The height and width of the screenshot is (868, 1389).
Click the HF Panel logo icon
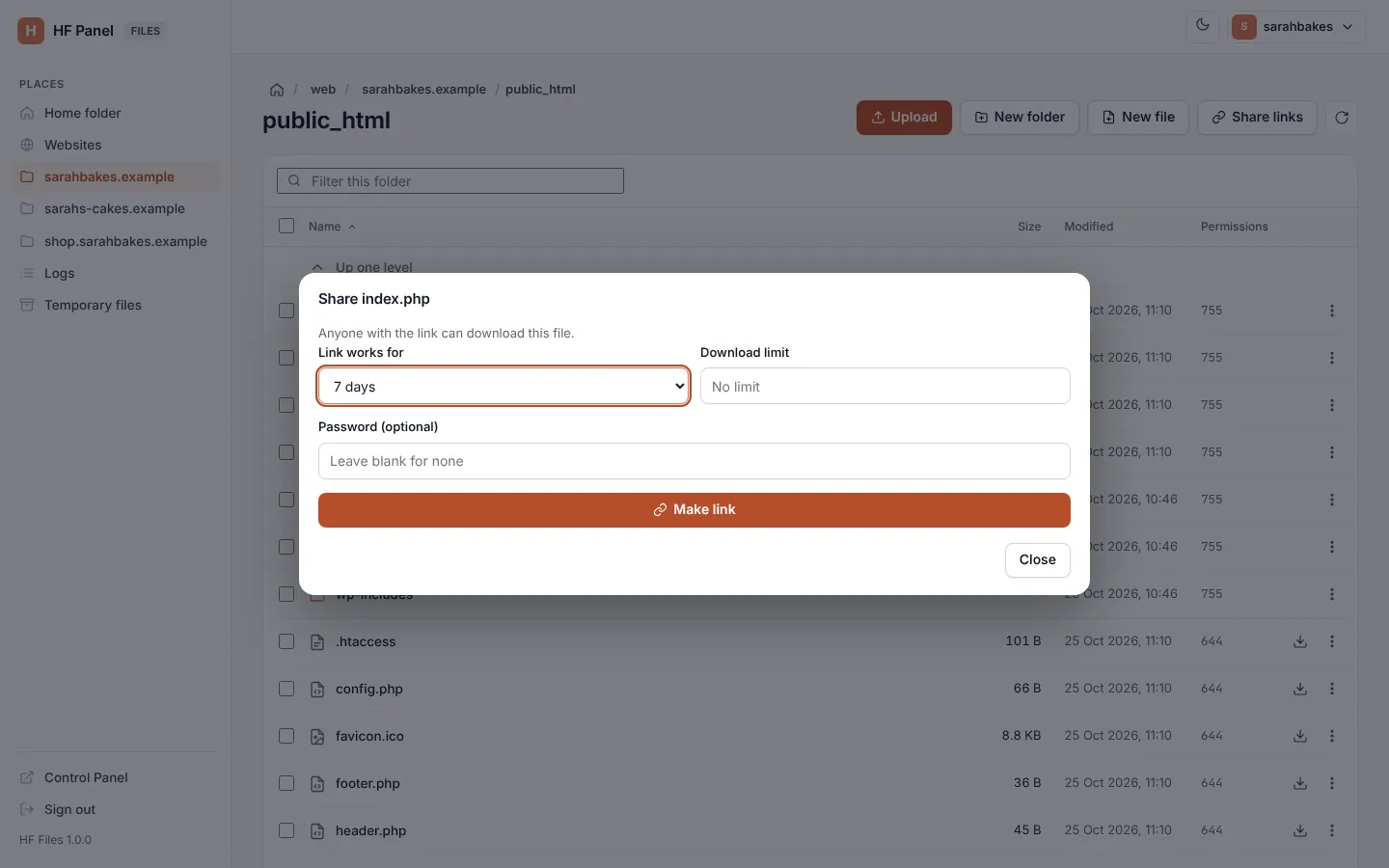pos(31,31)
